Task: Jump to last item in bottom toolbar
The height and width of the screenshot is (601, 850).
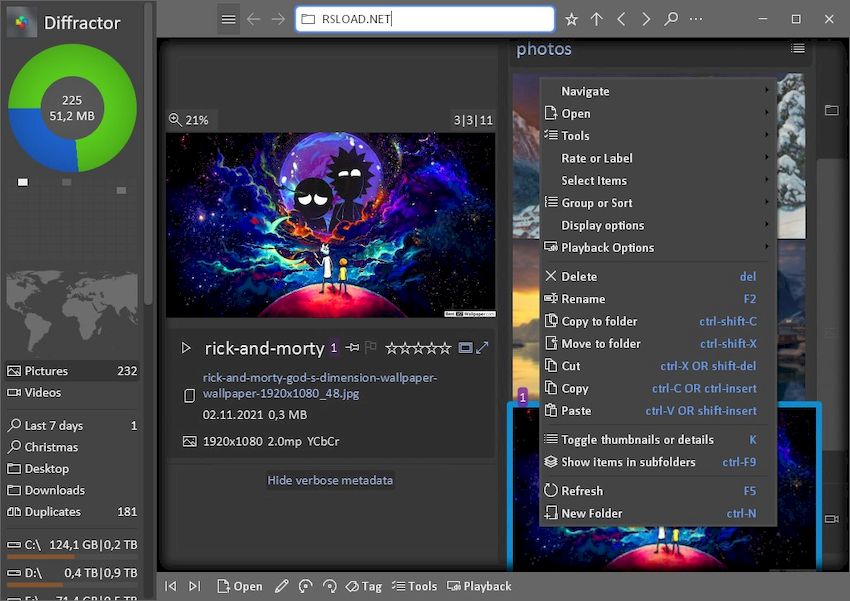Action: [x=195, y=586]
